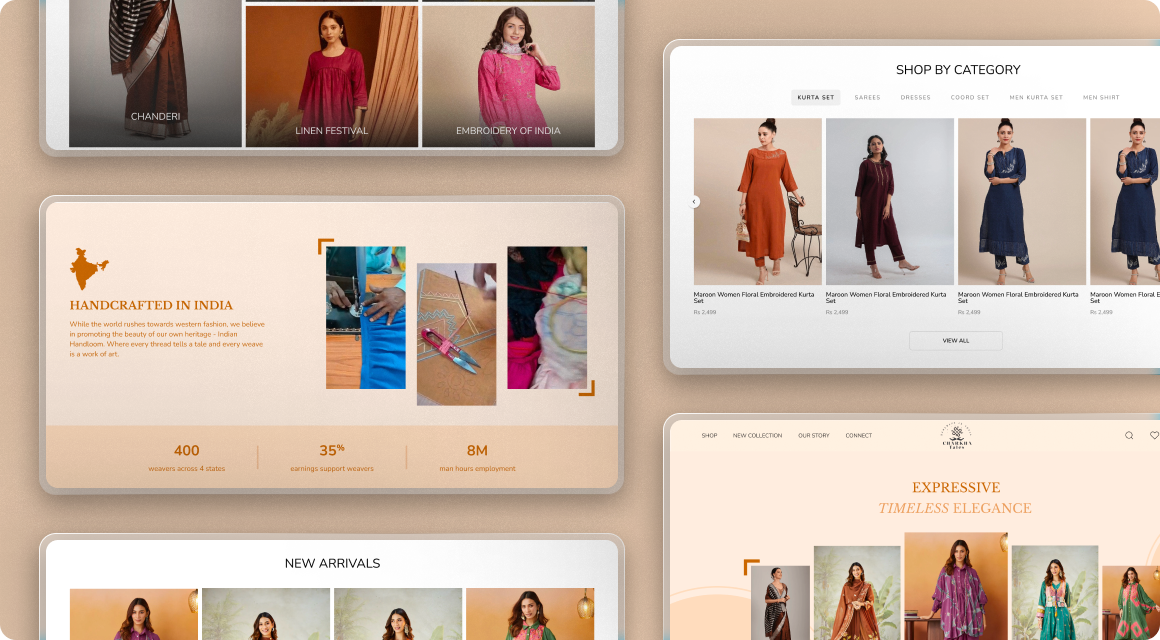Click the sewing machine craft photo

click(365, 317)
